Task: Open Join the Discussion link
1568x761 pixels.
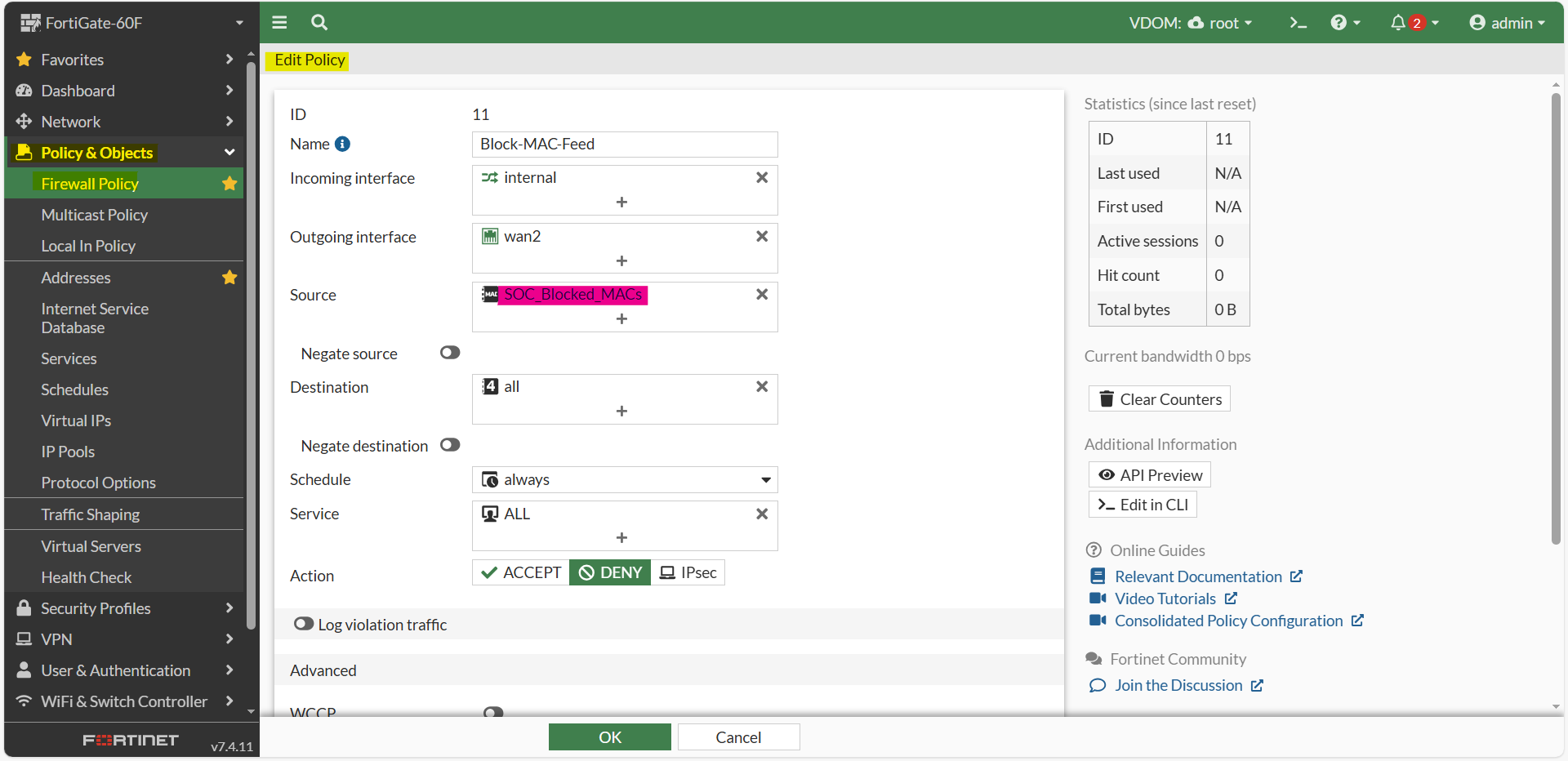Action: pyautogui.click(x=1178, y=685)
